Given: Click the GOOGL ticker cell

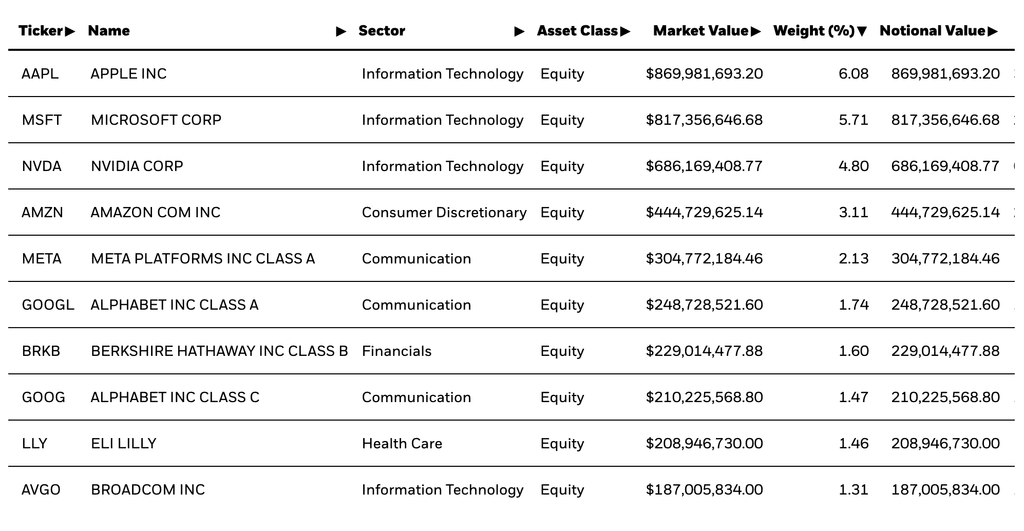Looking at the screenshot, I should point(48,305).
